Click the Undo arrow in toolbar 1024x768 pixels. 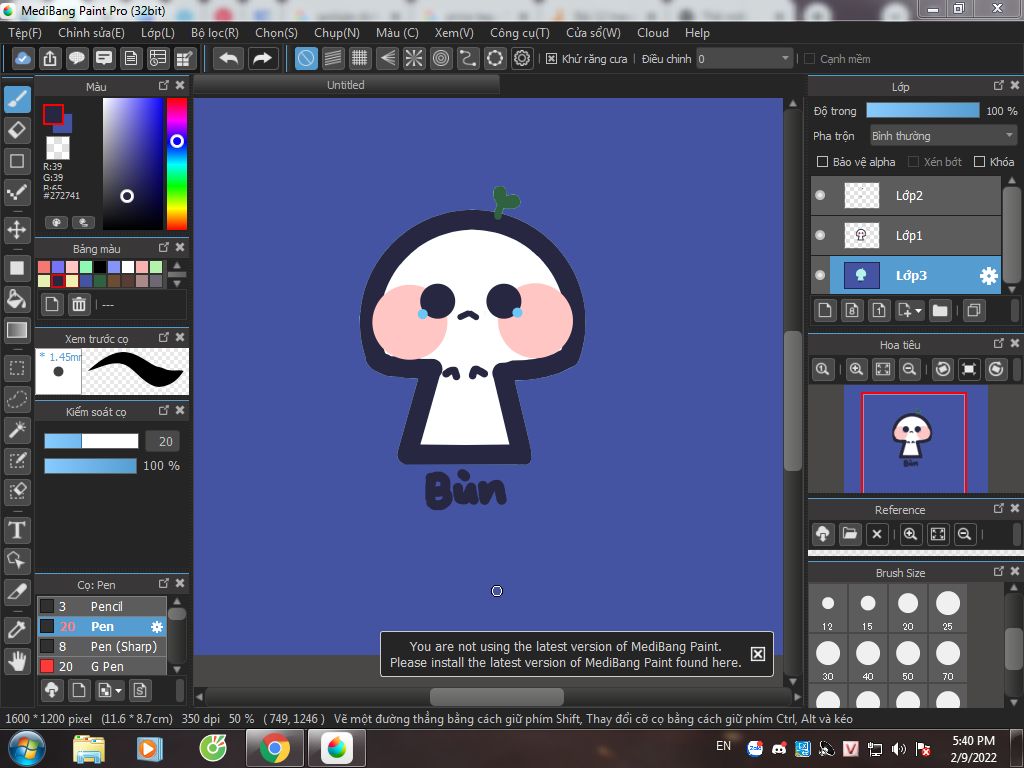coord(229,59)
